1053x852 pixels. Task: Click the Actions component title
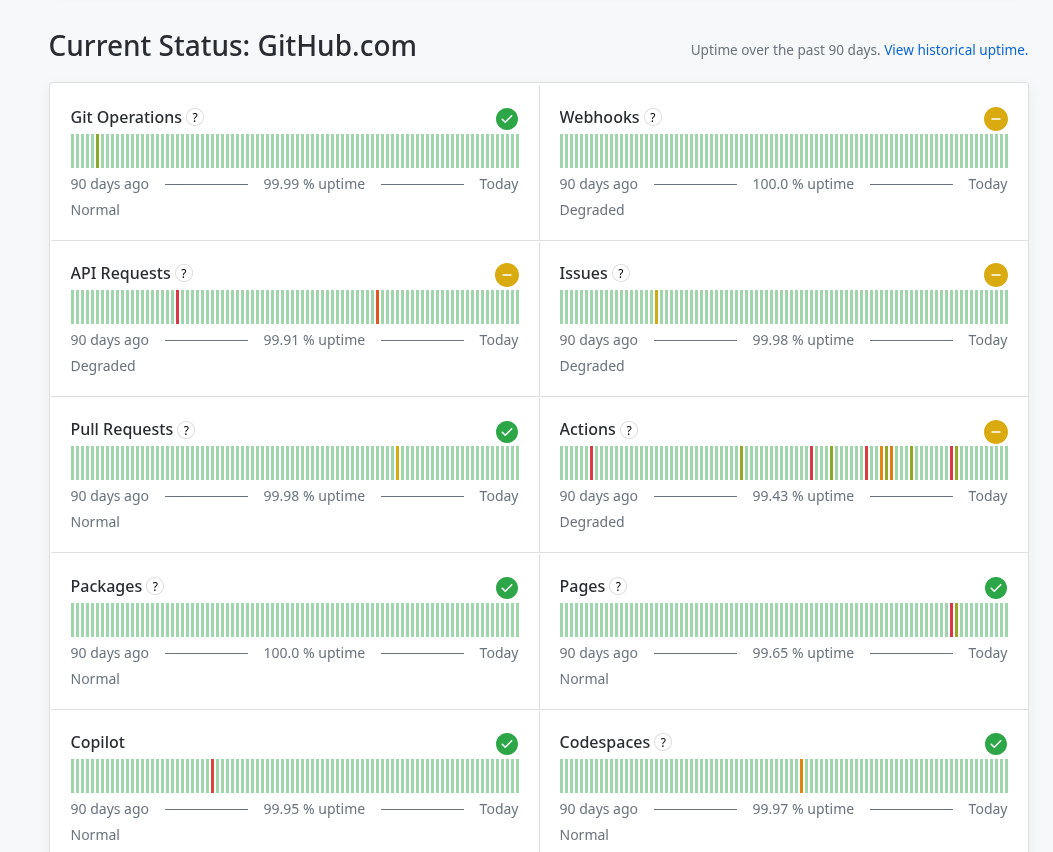click(x=587, y=430)
